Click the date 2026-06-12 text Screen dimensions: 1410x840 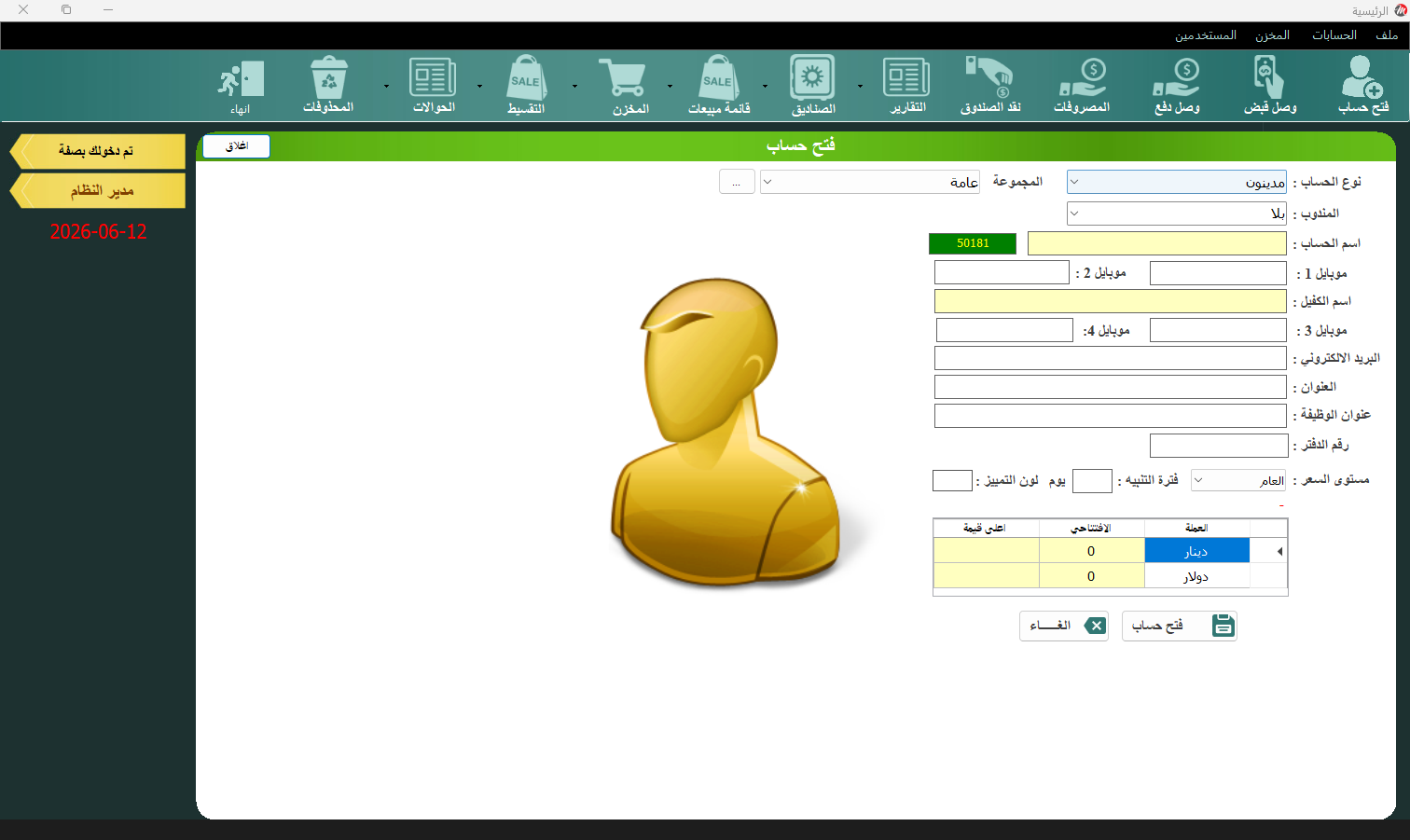[98, 232]
